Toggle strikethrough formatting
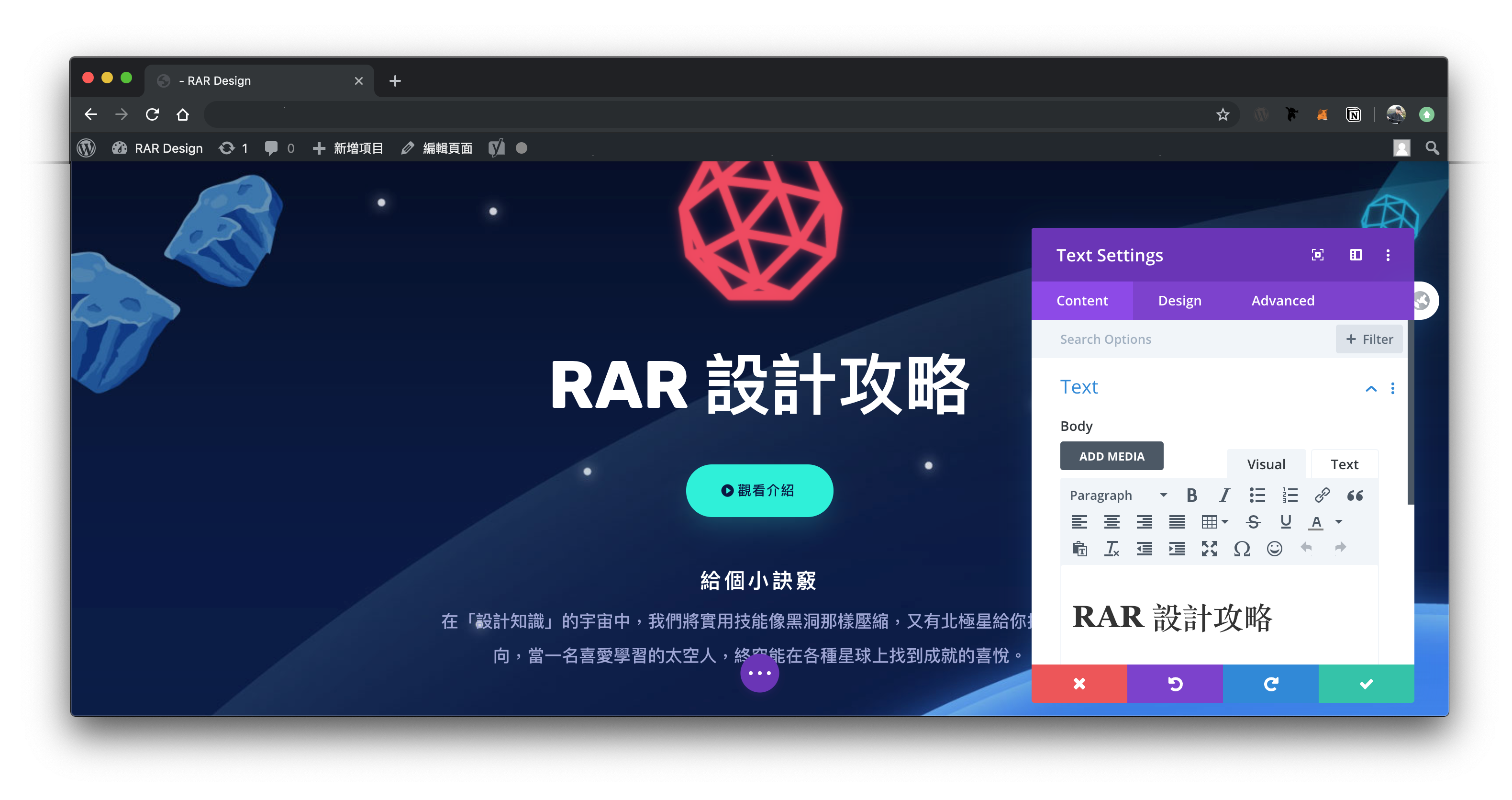 (x=1253, y=521)
